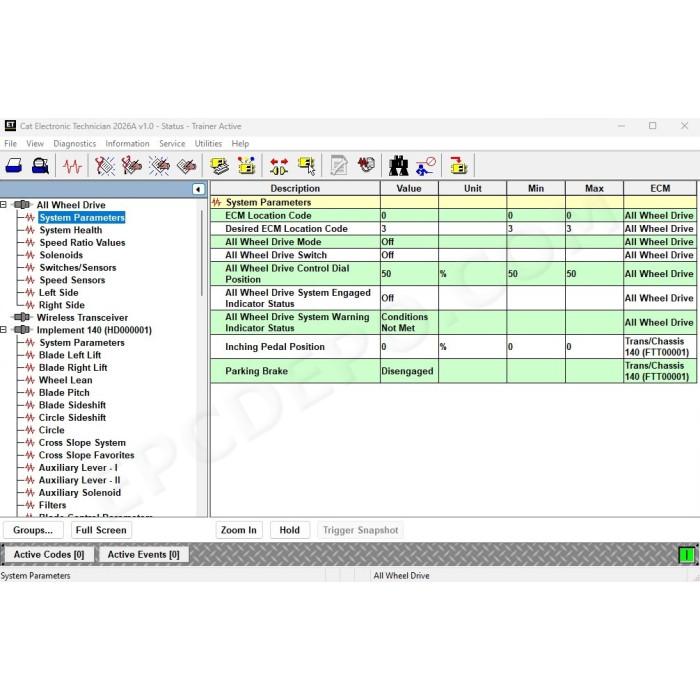Hide the left tree panel with the arrow button
Image resolution: width=700 pixels, height=700 pixels.
(198, 189)
